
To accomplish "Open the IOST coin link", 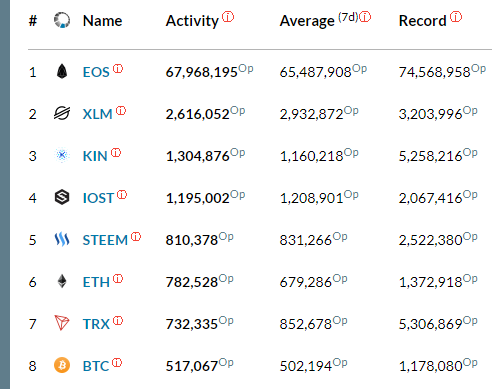I will (98, 198).
